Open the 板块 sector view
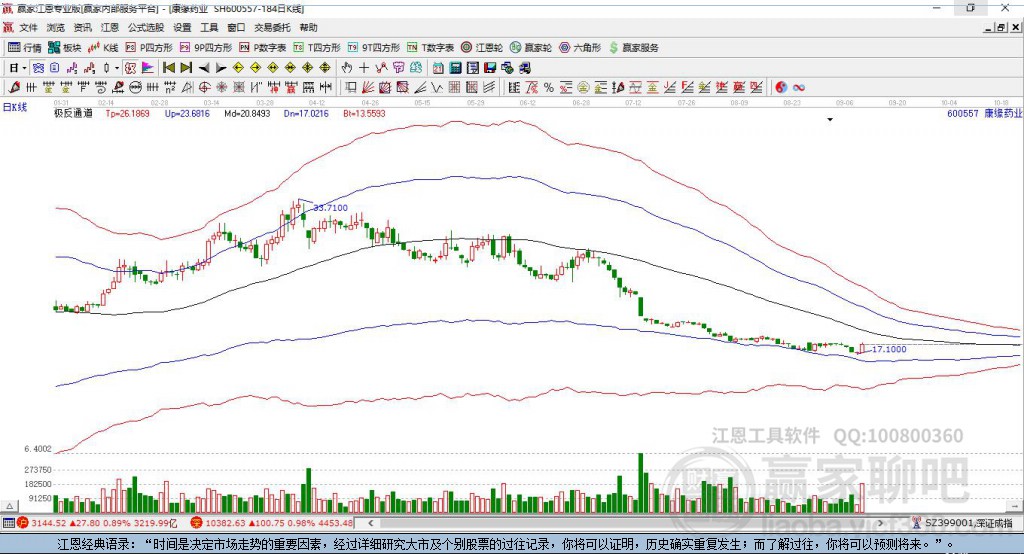 pyautogui.click(x=64, y=48)
